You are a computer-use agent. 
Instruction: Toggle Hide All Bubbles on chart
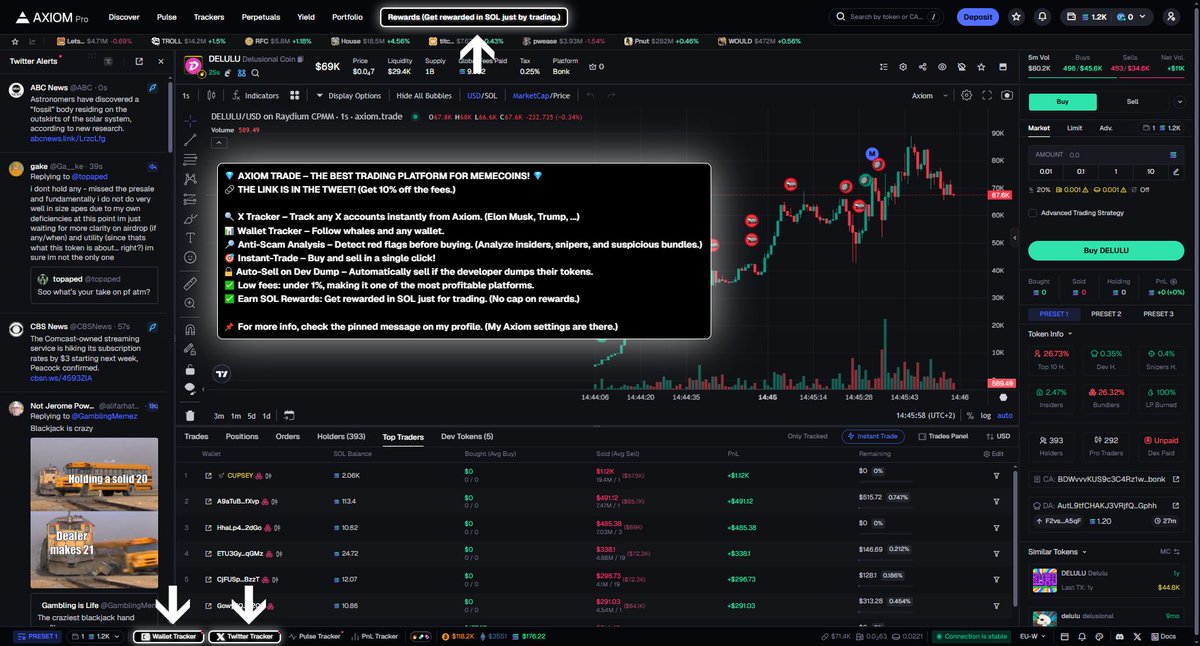coord(424,96)
